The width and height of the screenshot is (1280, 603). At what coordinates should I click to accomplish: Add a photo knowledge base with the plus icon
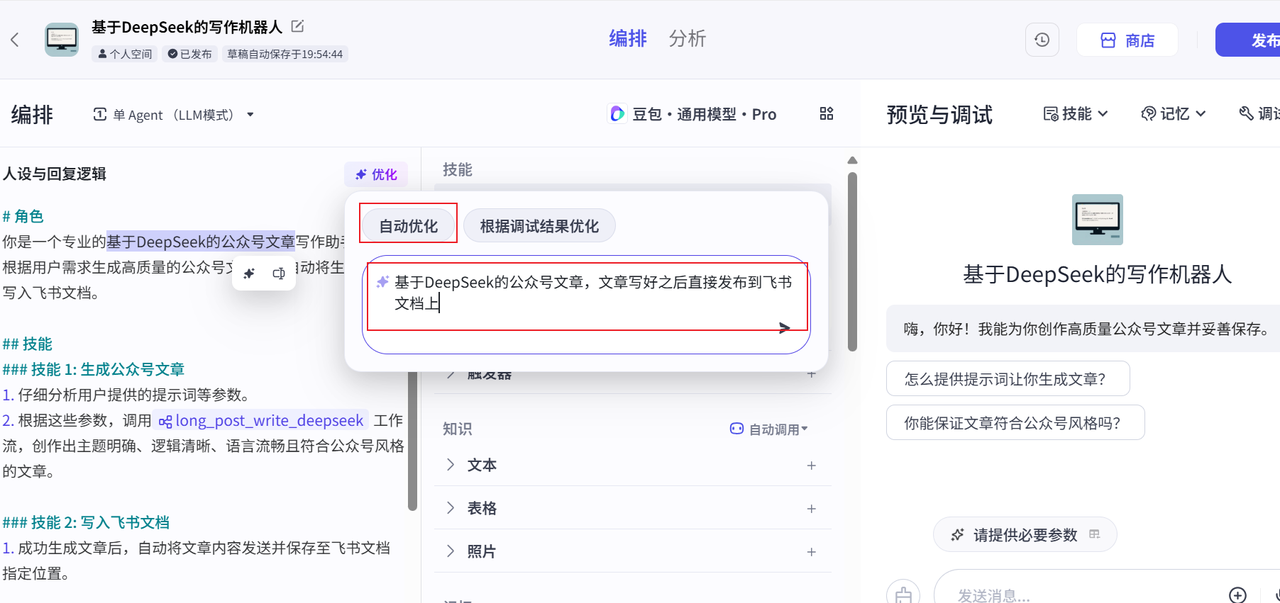tap(811, 552)
